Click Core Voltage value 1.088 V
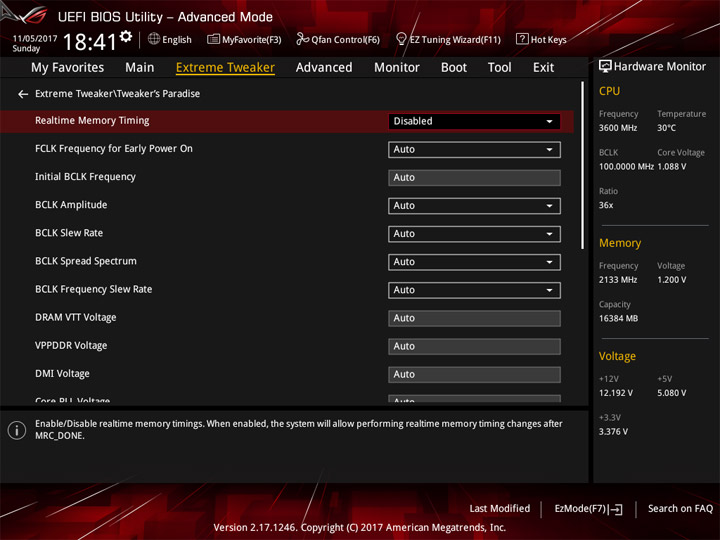This screenshot has width=720, height=540. coord(672,167)
